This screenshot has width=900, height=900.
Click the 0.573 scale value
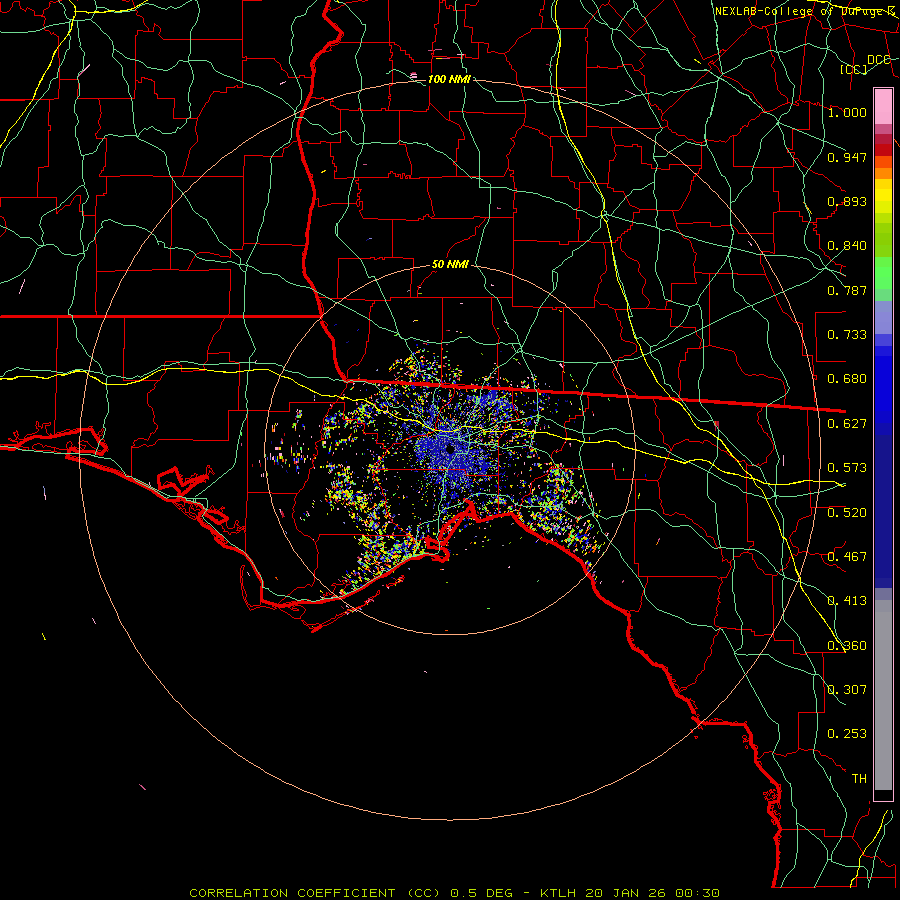[x=847, y=468]
